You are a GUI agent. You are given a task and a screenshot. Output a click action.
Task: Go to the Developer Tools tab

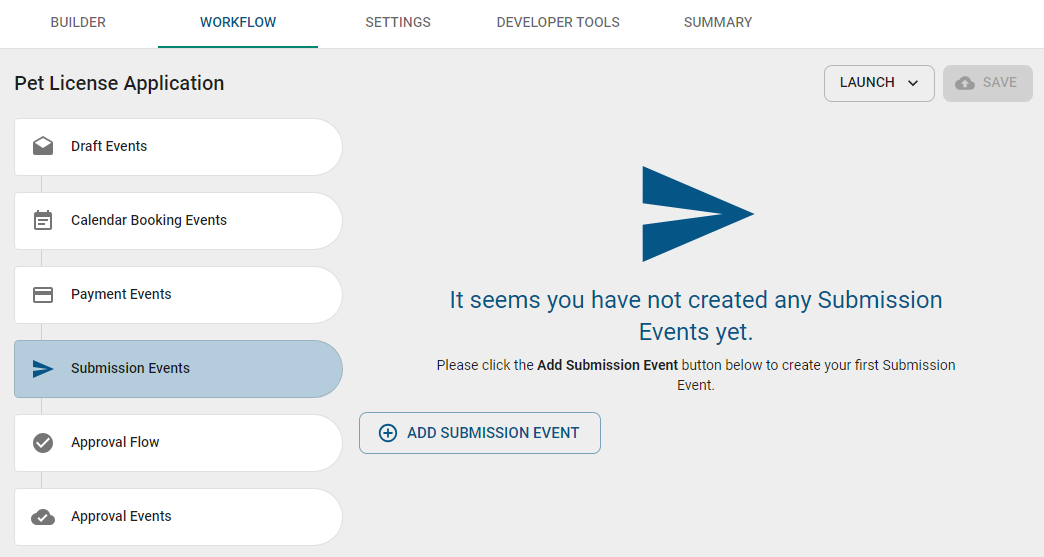click(x=558, y=23)
